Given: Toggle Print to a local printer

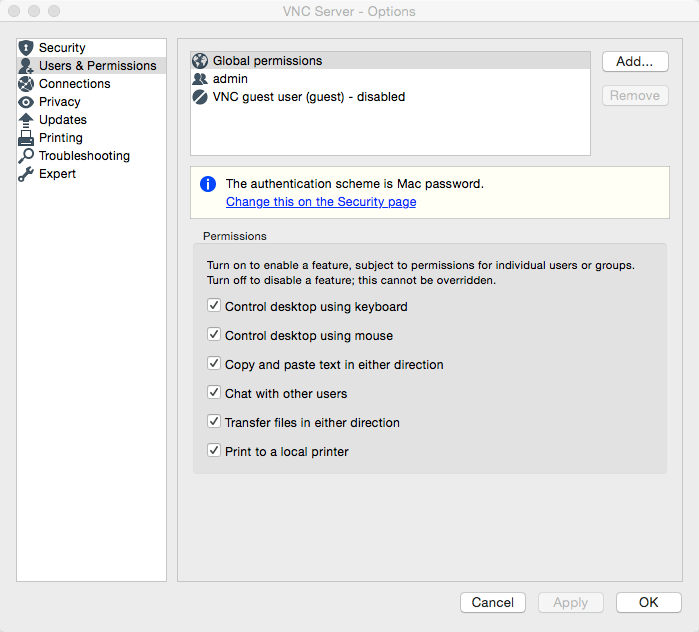Looking at the screenshot, I should tap(214, 450).
